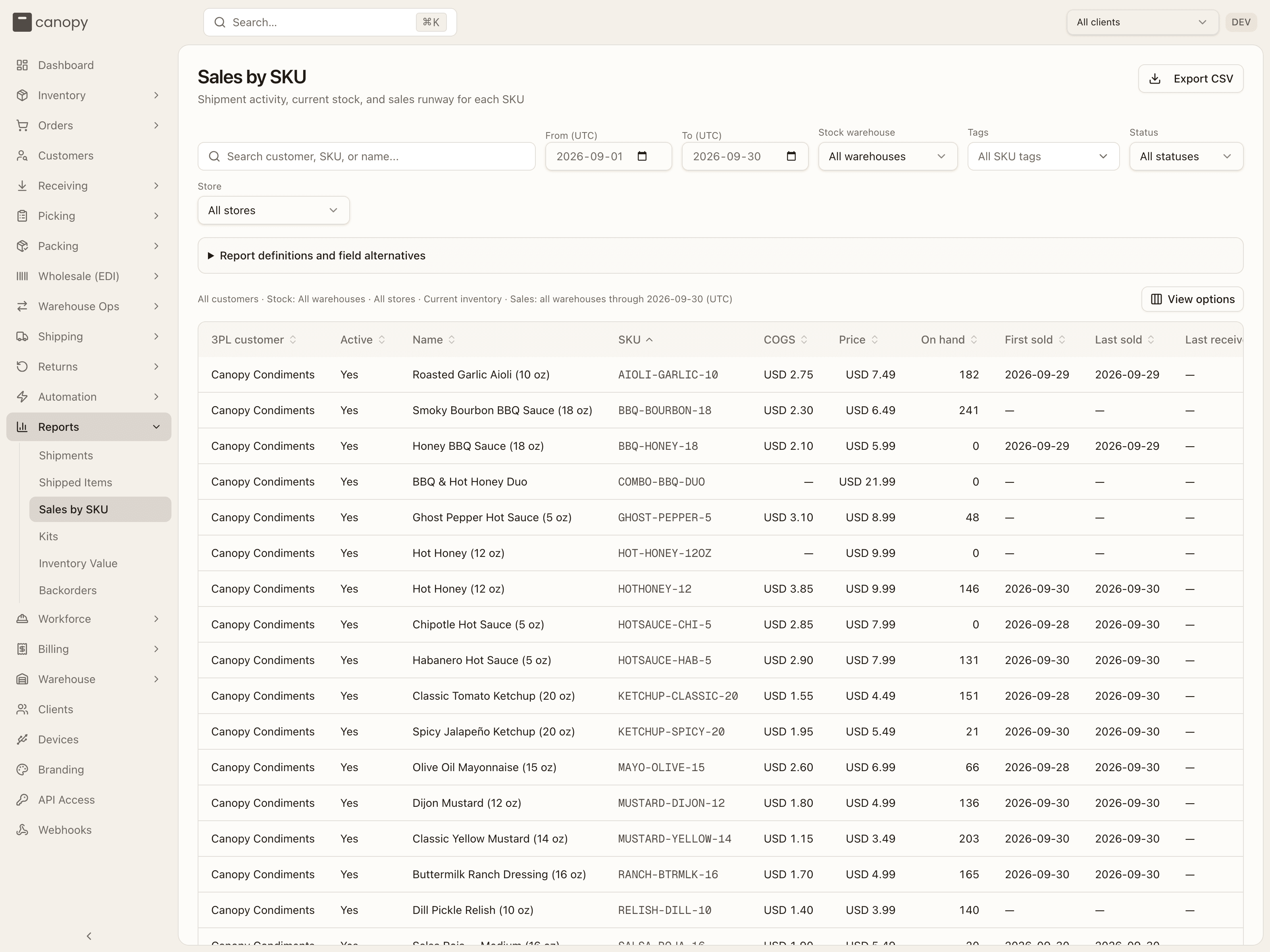Open the Stock warehouse dropdown

(888, 156)
